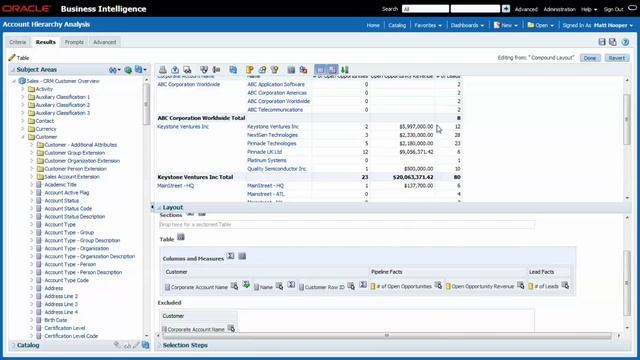
Task: Click the rightmost blue icon in Catalog pane header
Action: [x=145, y=345]
